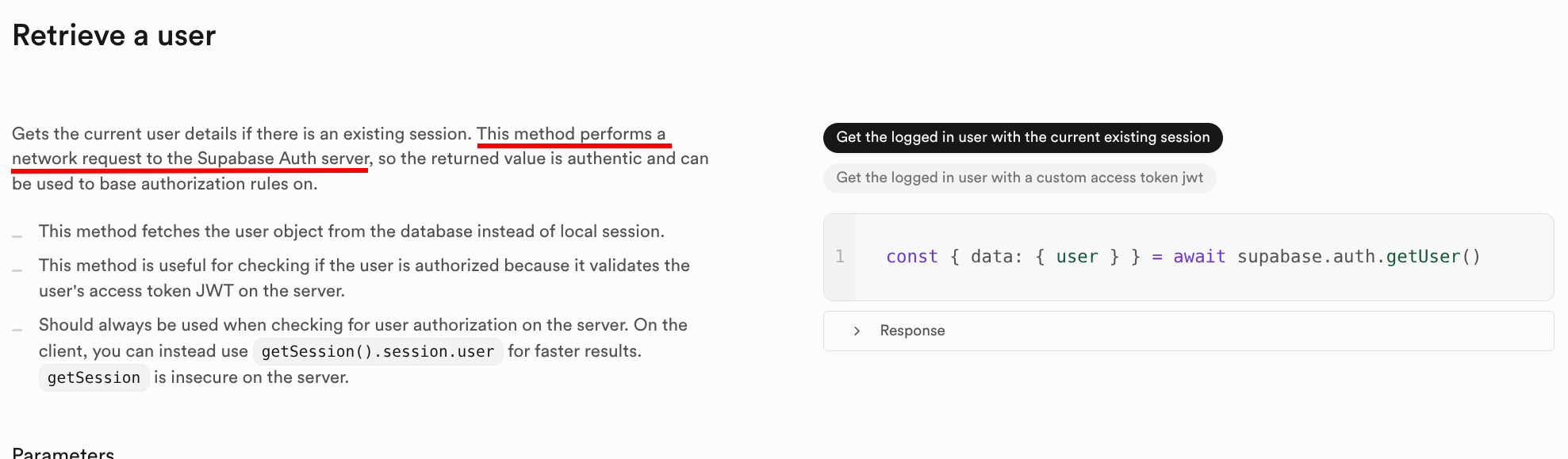Click the const keyword in the snippet

pyautogui.click(x=911, y=257)
